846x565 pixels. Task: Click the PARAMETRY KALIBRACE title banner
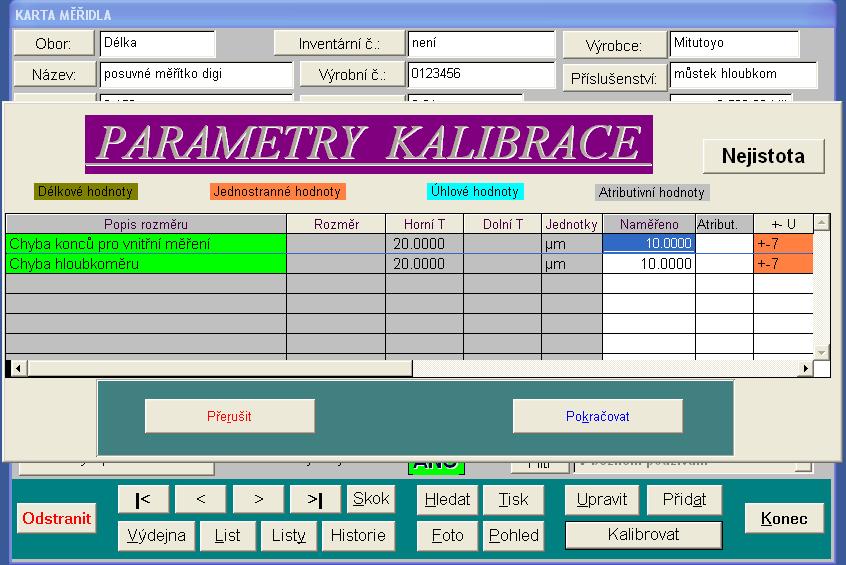[x=369, y=144]
